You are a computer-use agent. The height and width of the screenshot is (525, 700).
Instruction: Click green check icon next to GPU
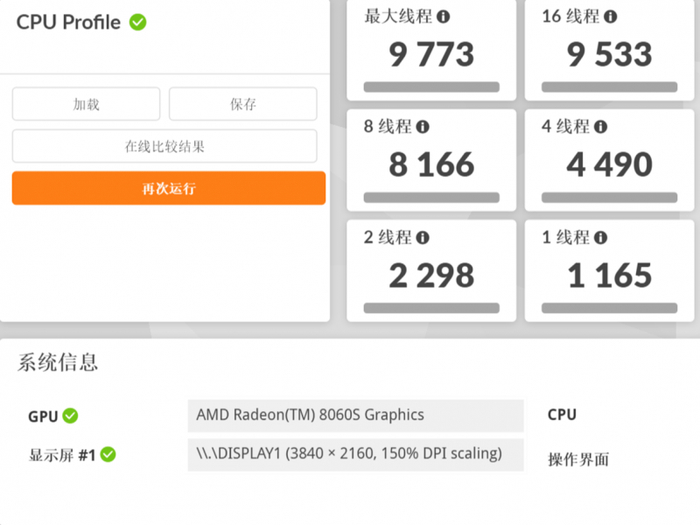pos(70,416)
